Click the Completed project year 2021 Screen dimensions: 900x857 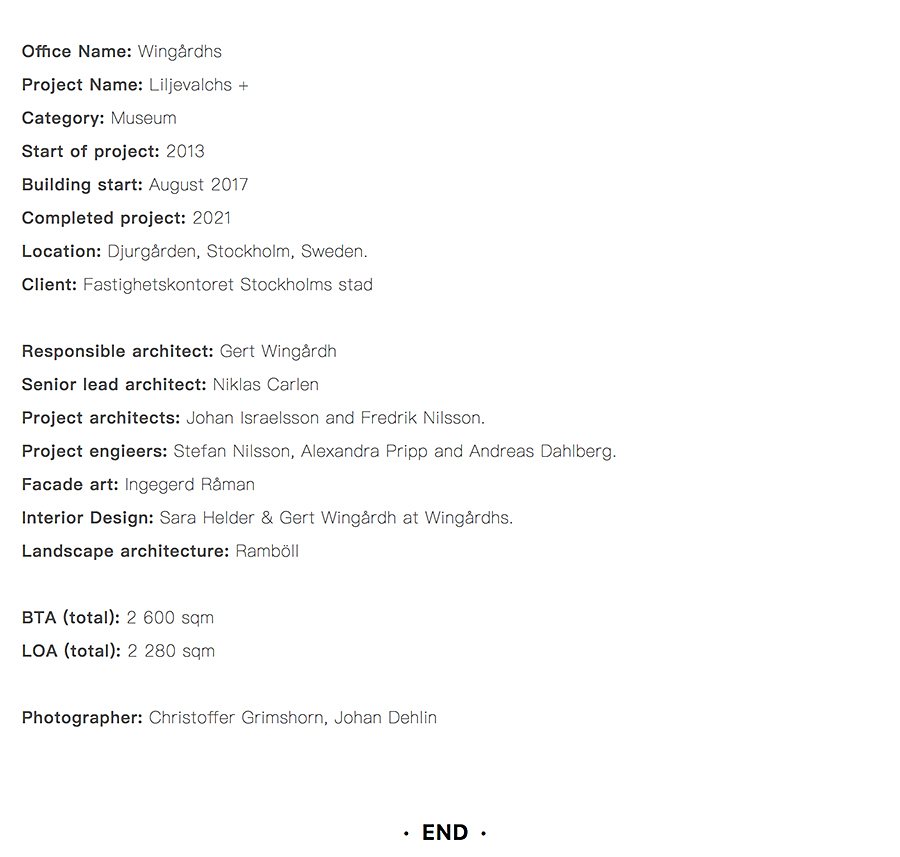tap(211, 218)
